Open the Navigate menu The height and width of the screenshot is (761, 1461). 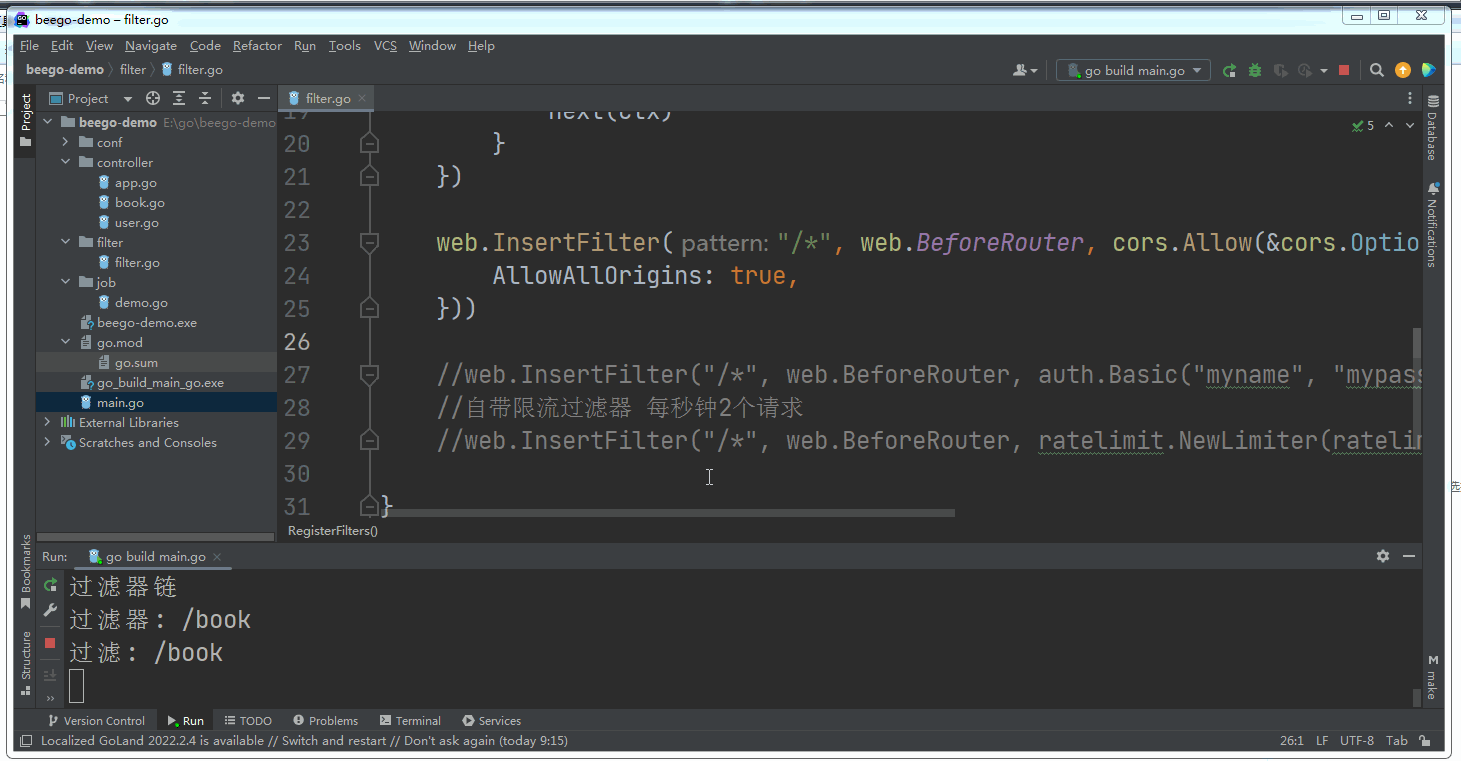[x=151, y=45]
